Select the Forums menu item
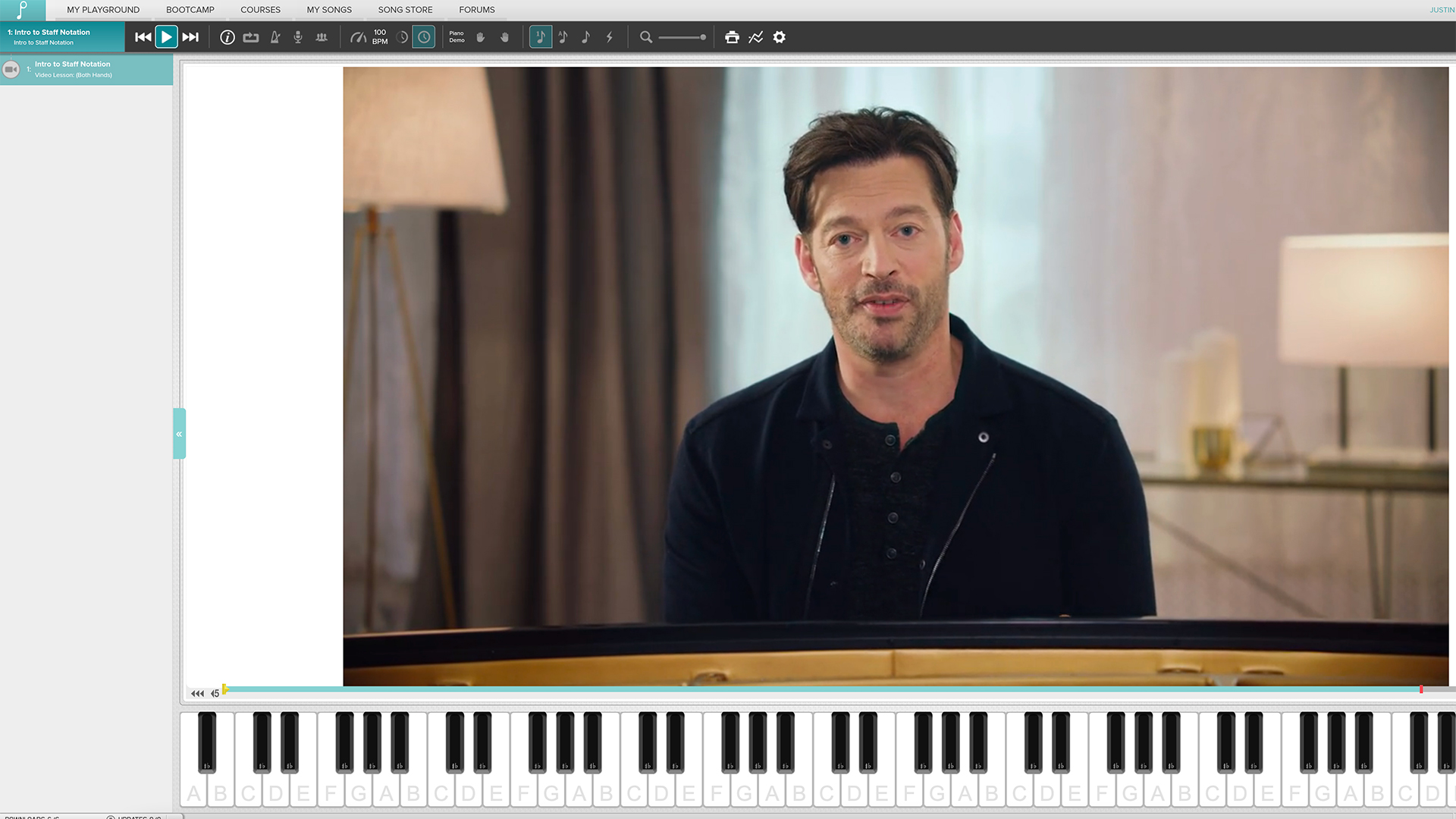 tap(476, 10)
